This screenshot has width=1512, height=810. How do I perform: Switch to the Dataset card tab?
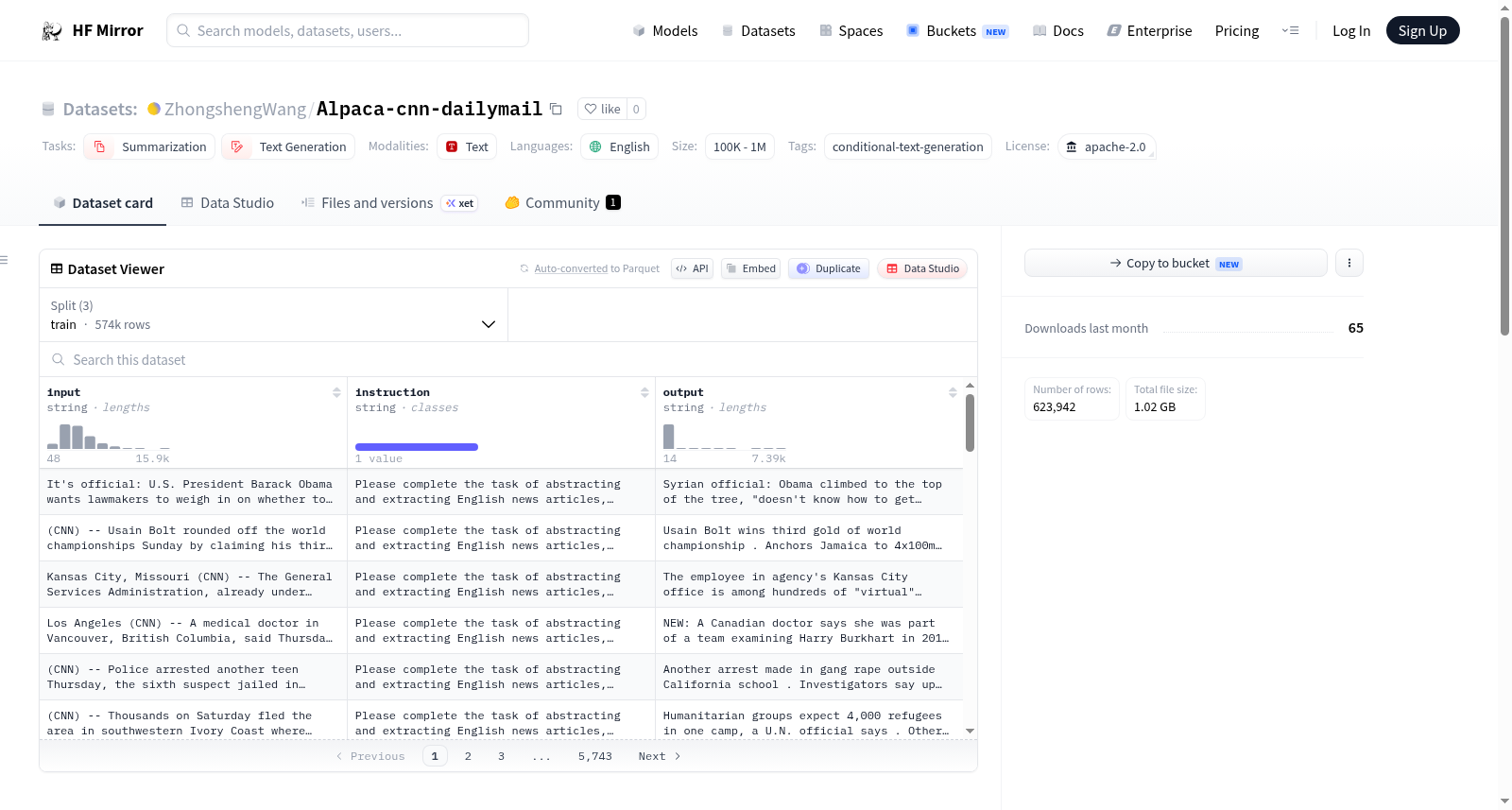tap(103, 203)
